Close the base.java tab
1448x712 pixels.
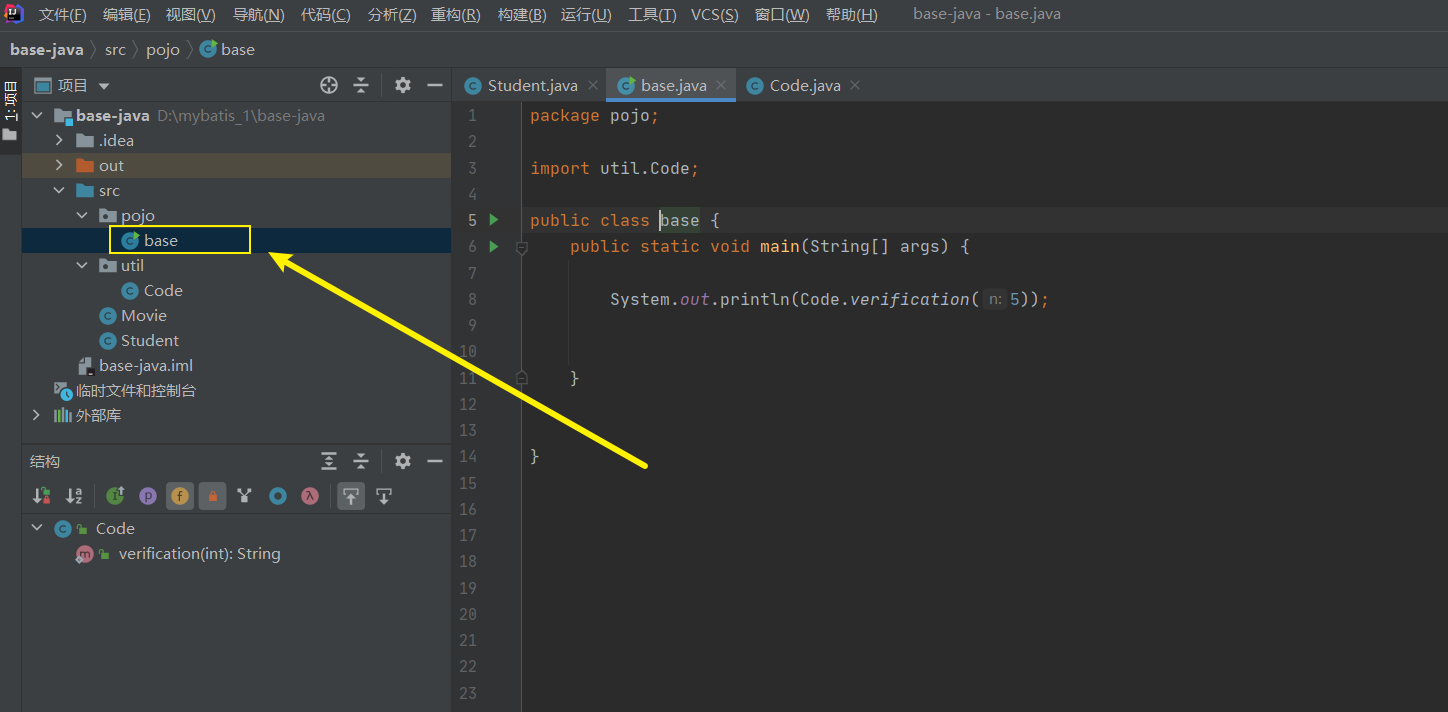(x=721, y=85)
